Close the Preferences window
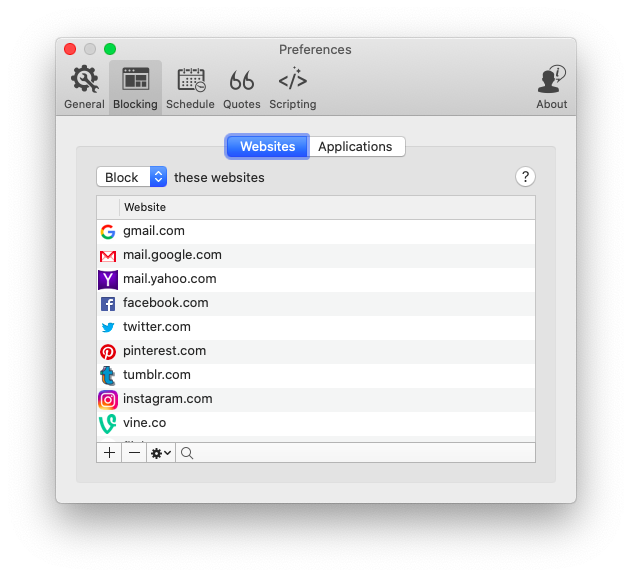632x577 pixels. coord(70,49)
